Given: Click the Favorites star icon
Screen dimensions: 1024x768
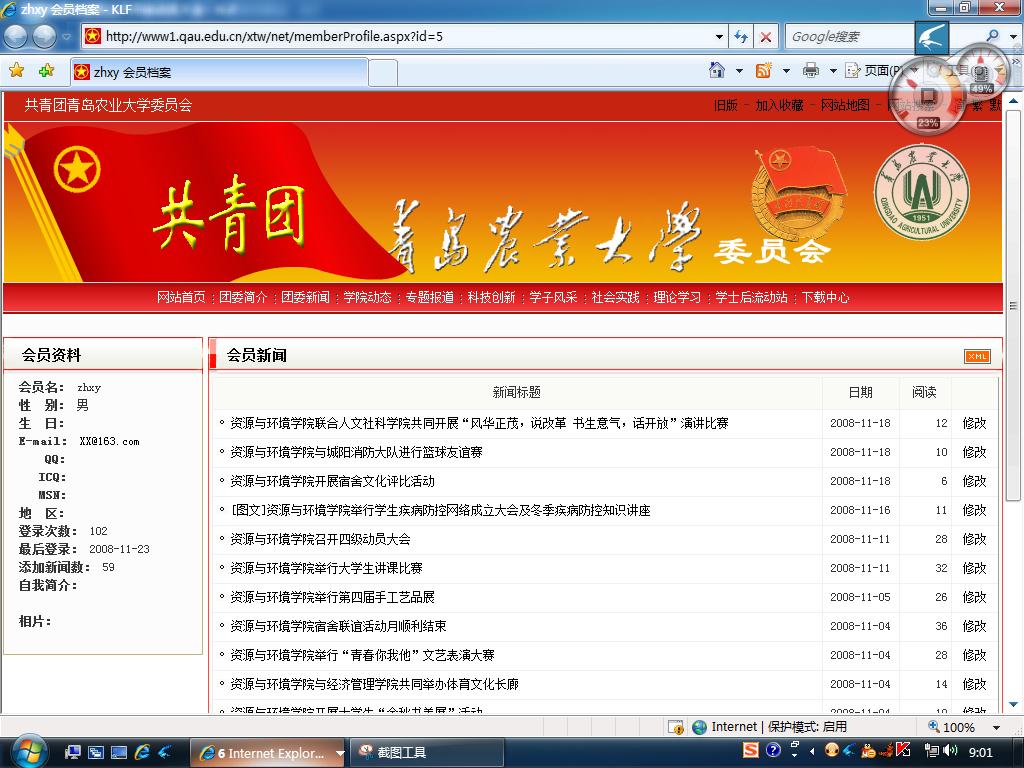Looking at the screenshot, I should pyautogui.click(x=16, y=71).
